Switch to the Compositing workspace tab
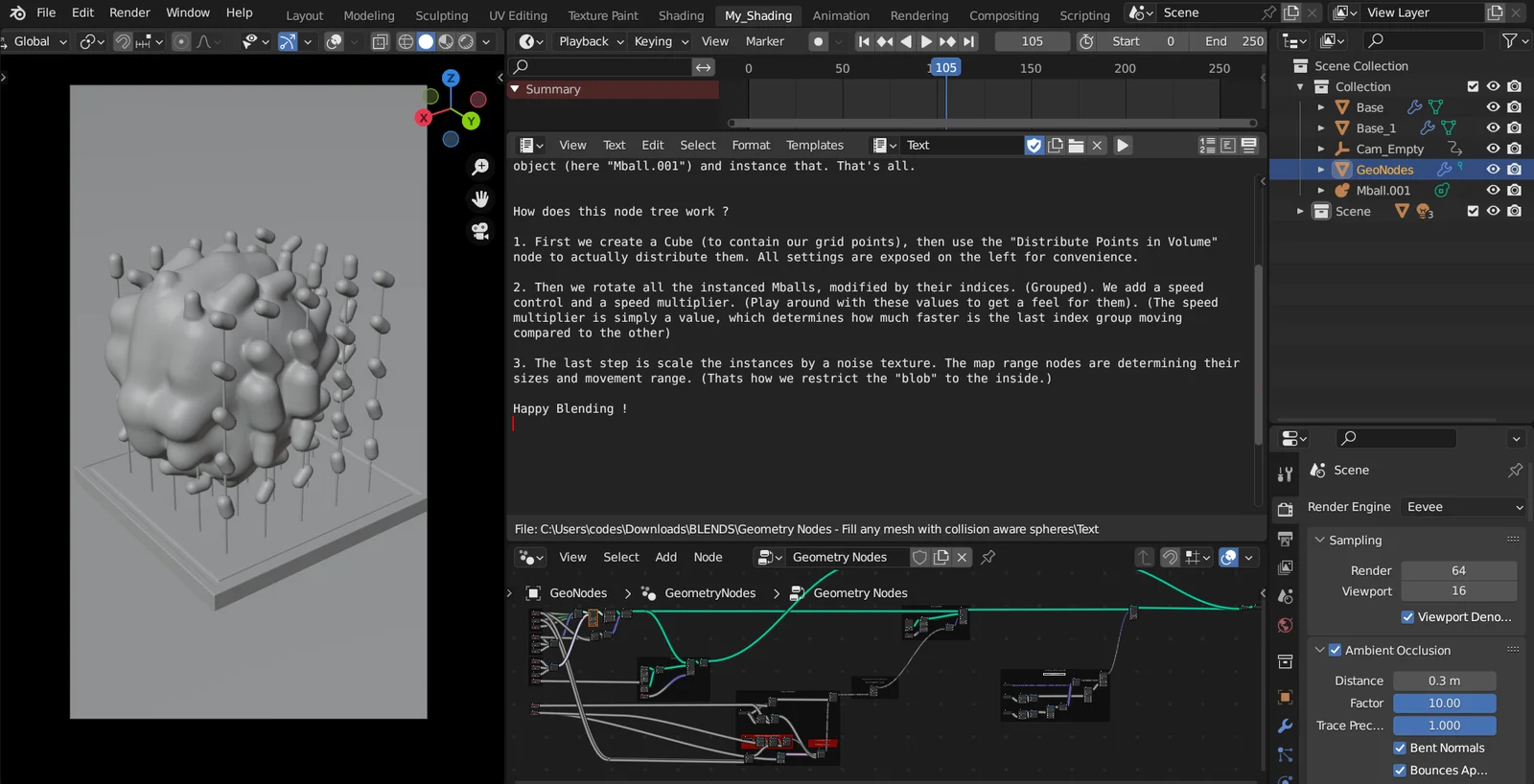The image size is (1534, 784). point(1003,15)
